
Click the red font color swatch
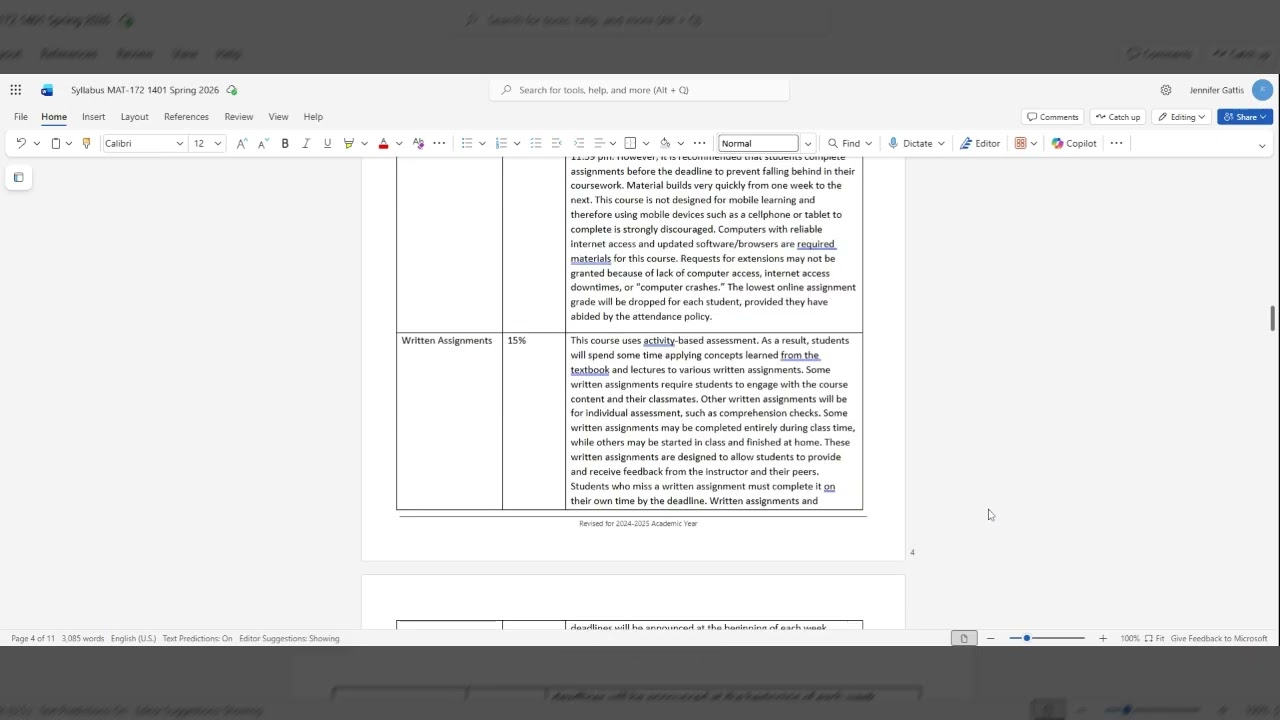(x=383, y=143)
